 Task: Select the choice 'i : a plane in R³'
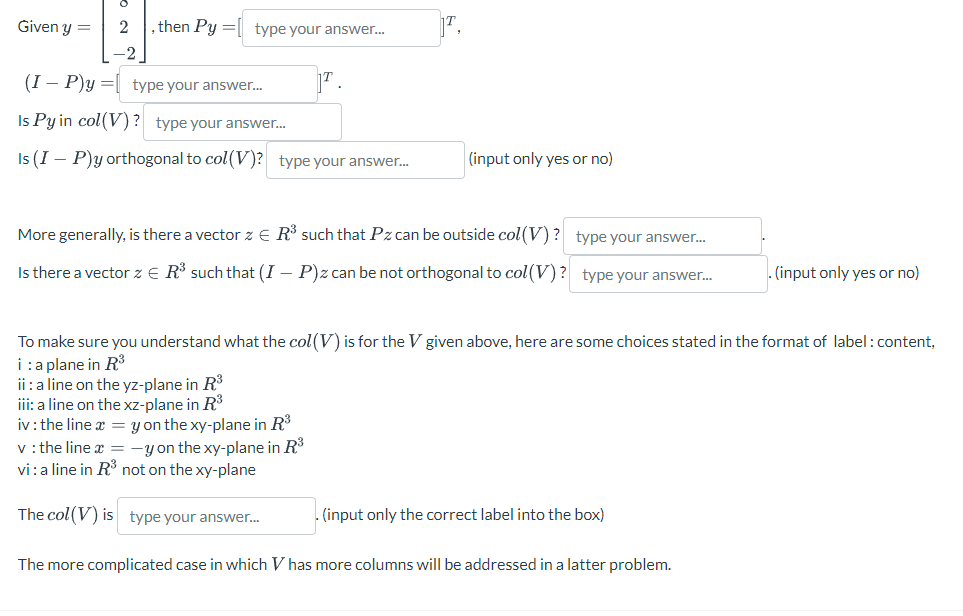69,362
